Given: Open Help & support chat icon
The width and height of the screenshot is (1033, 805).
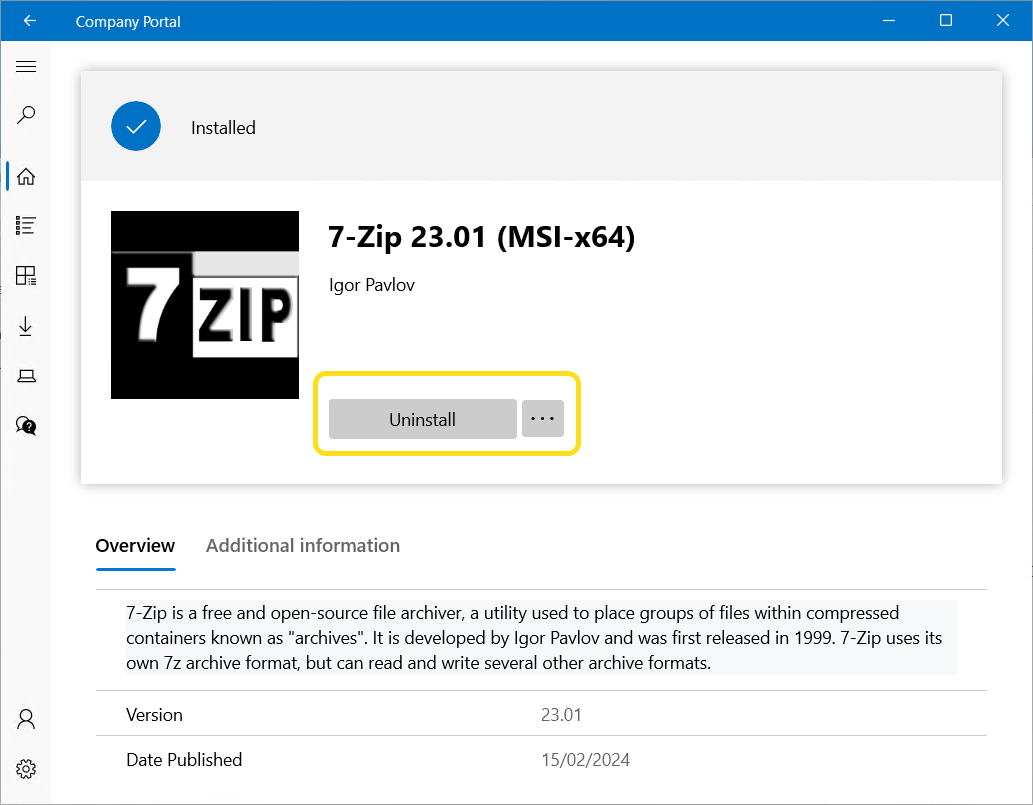Looking at the screenshot, I should coord(26,426).
